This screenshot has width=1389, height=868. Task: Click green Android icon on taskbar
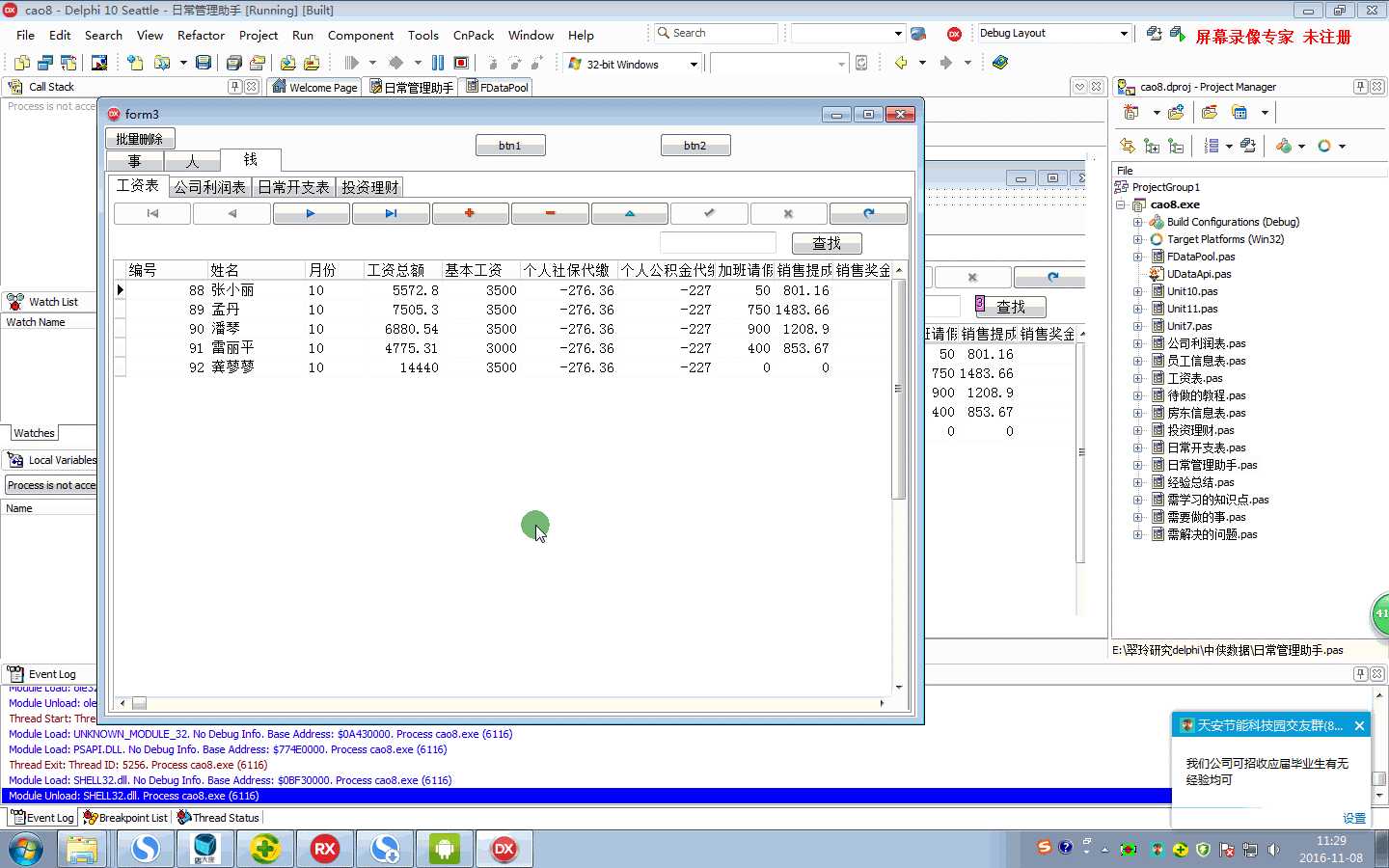click(x=444, y=850)
